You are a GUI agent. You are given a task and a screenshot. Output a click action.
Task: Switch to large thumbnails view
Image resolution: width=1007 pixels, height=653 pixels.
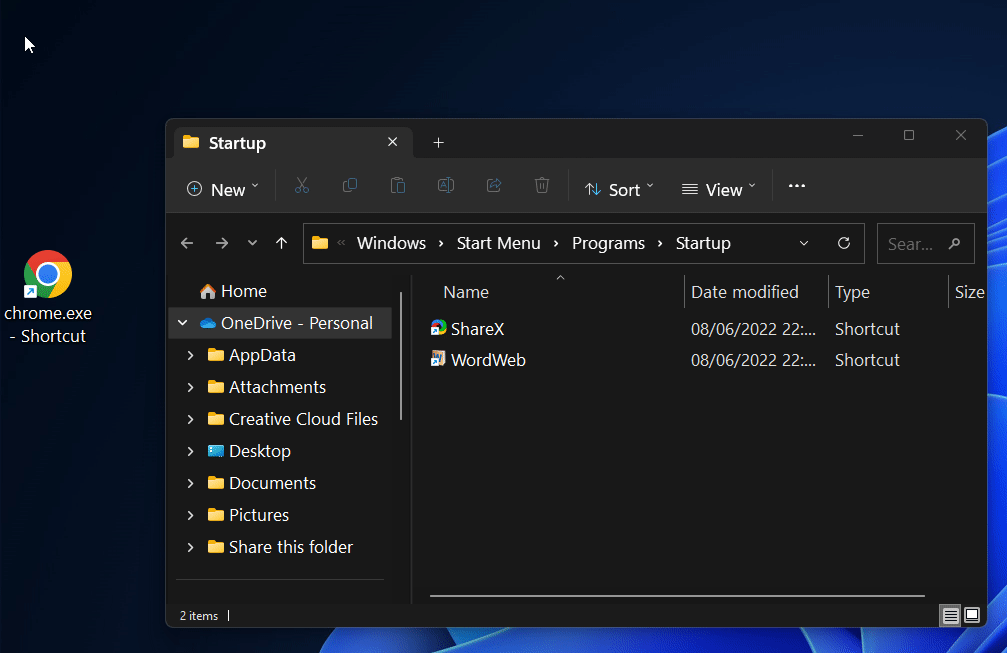click(971, 616)
